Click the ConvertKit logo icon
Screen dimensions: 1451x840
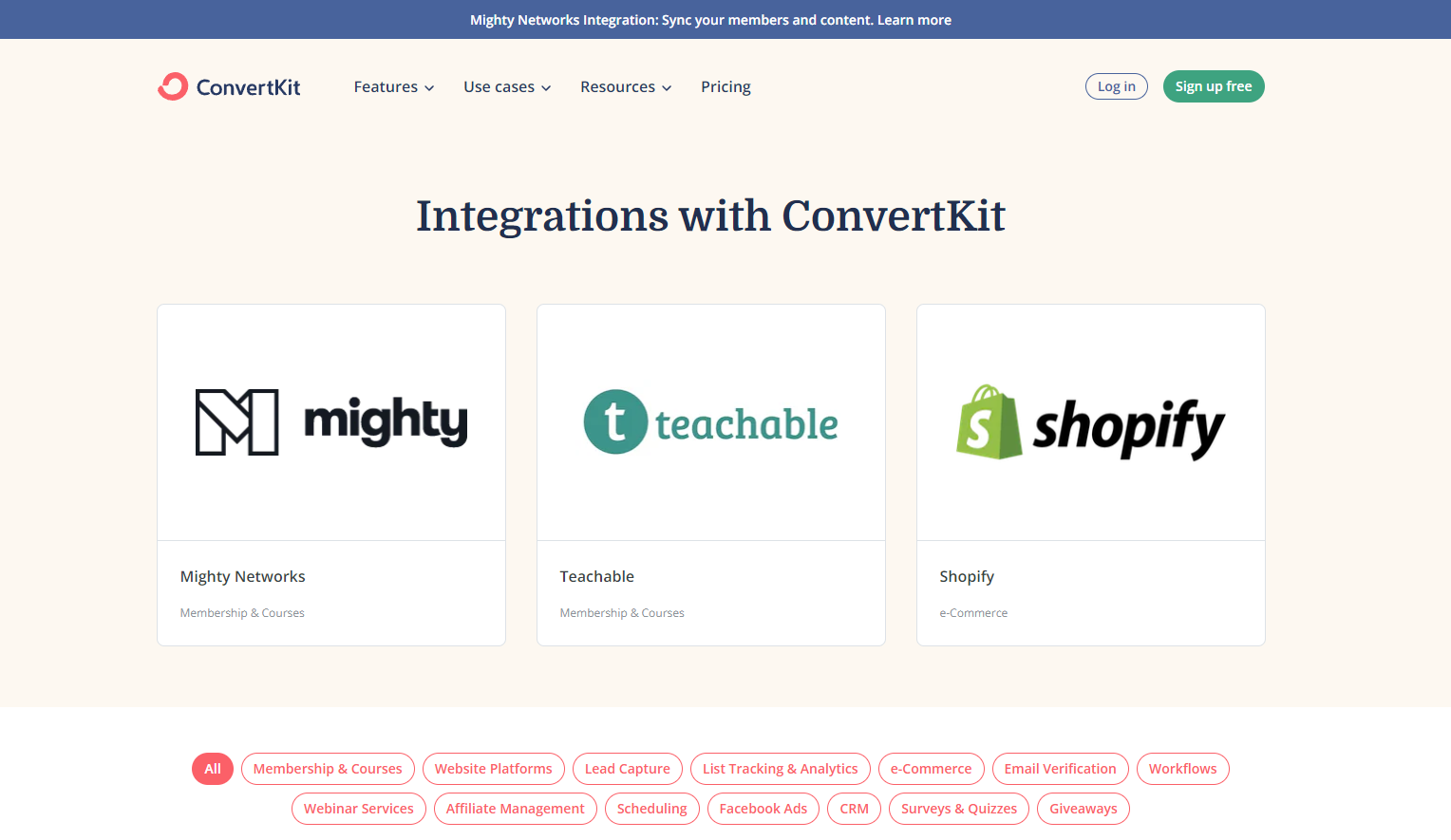pyautogui.click(x=173, y=86)
